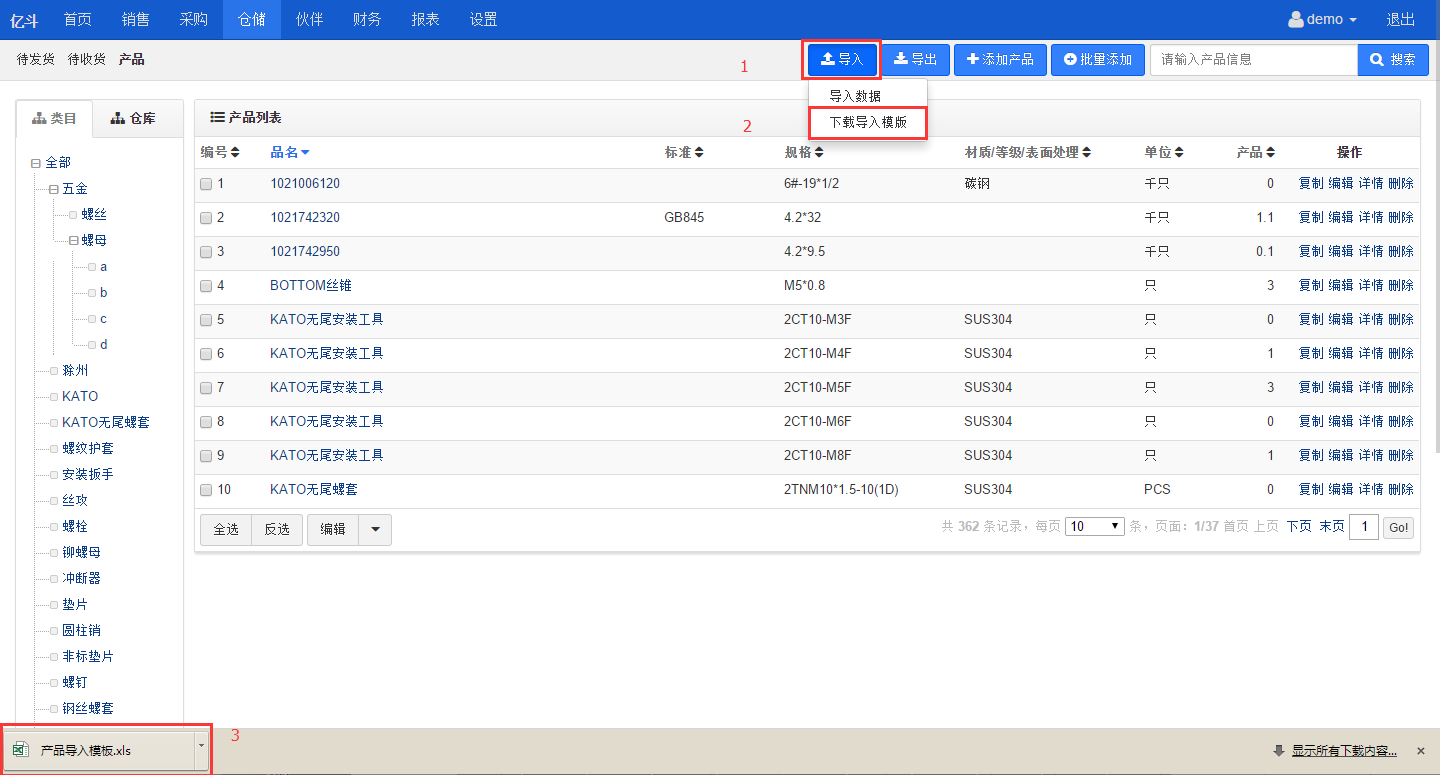Click 添加产品 button
The height and width of the screenshot is (775, 1440).
tap(1000, 60)
